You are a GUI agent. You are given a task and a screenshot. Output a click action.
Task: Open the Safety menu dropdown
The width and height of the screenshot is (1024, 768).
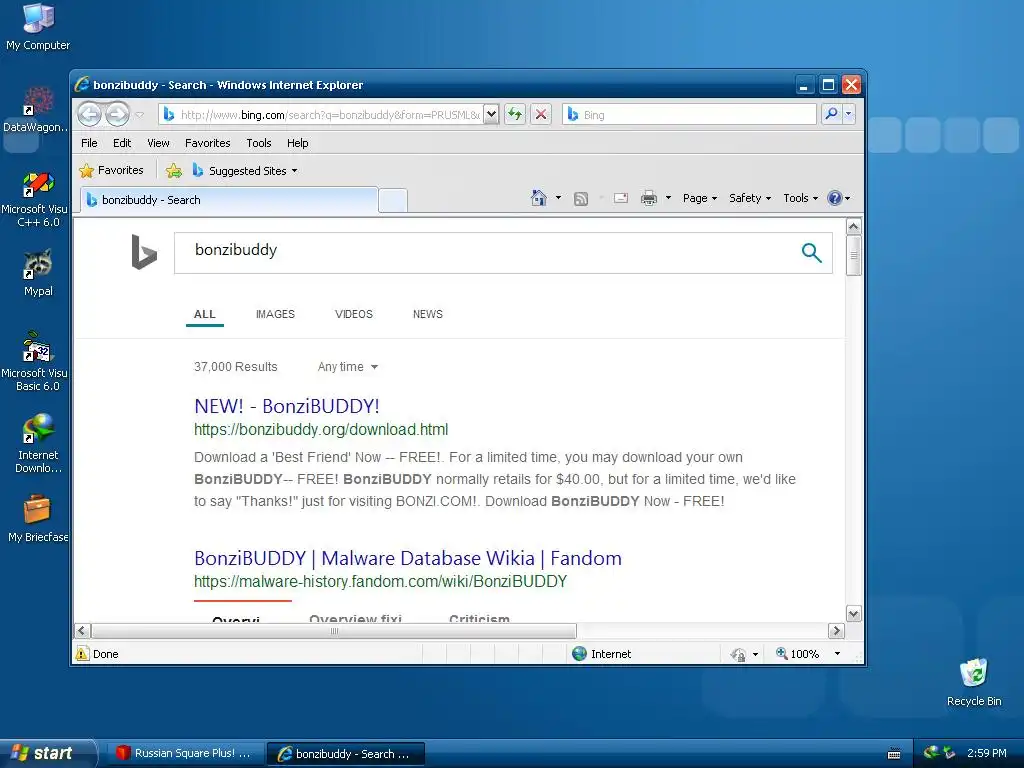point(750,198)
